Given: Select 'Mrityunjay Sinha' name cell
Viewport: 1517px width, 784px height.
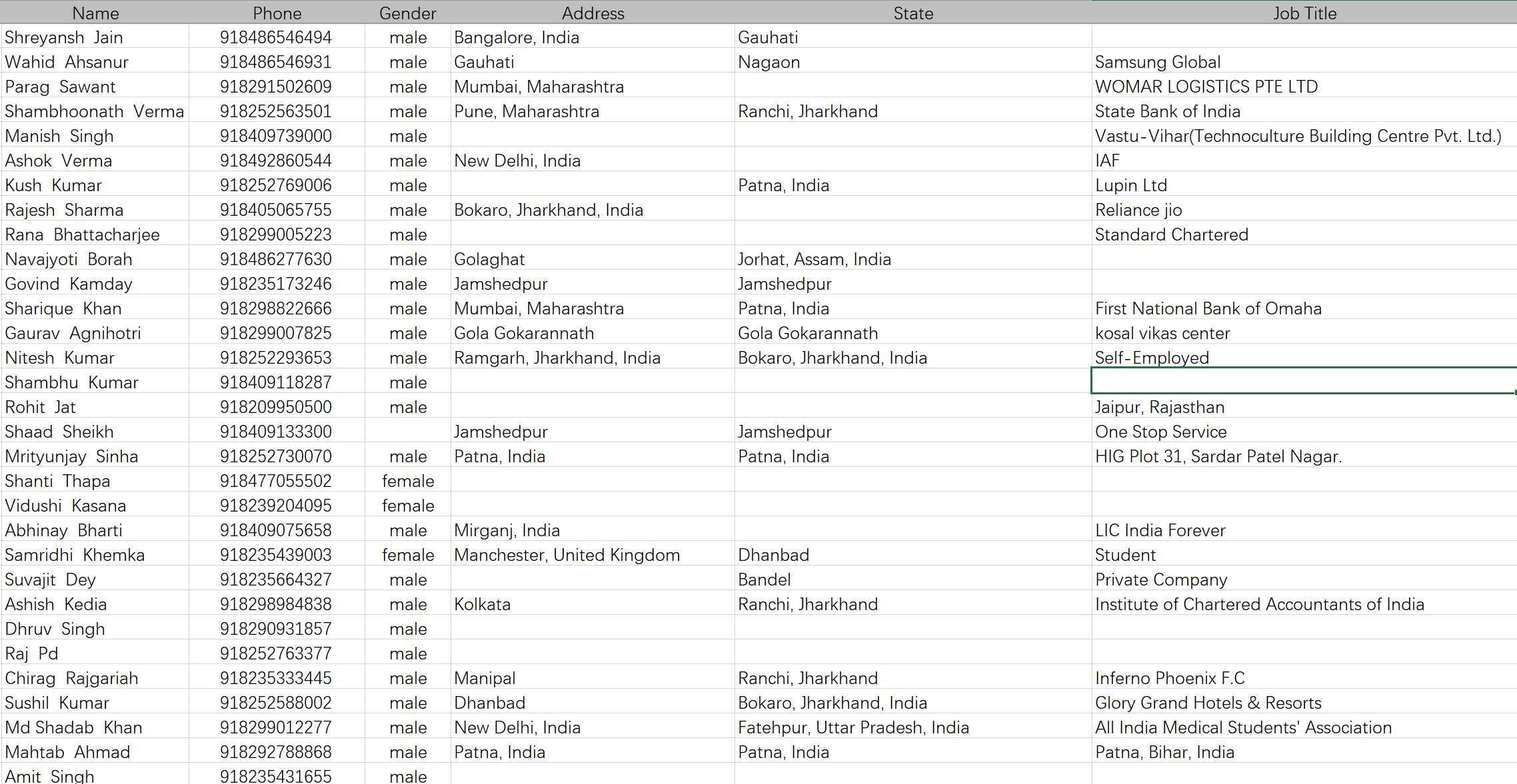Looking at the screenshot, I should coord(95,456).
